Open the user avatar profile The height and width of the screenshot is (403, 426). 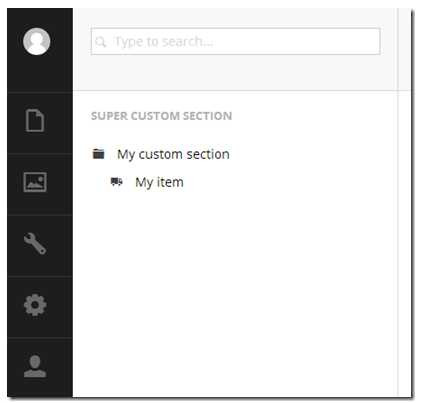[x=37, y=41]
